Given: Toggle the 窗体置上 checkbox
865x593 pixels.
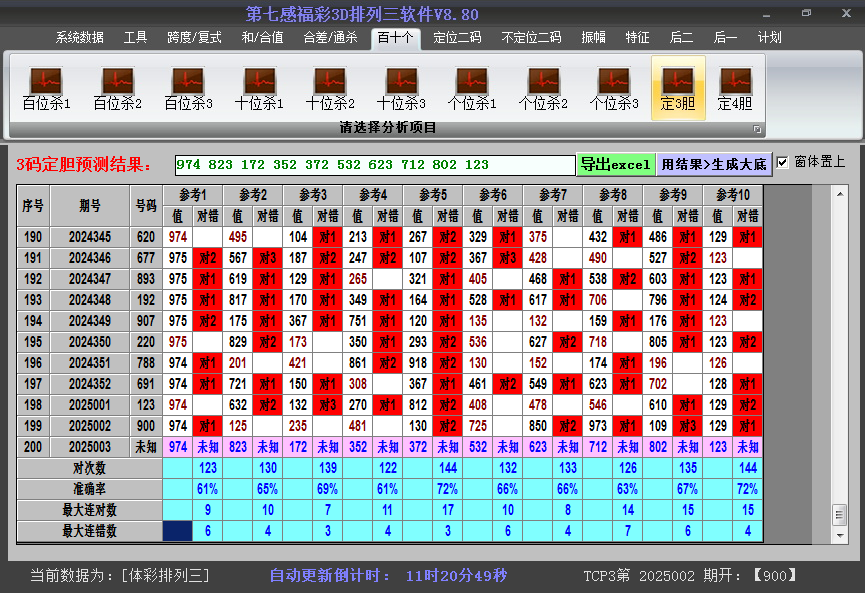Looking at the screenshot, I should (x=782, y=162).
